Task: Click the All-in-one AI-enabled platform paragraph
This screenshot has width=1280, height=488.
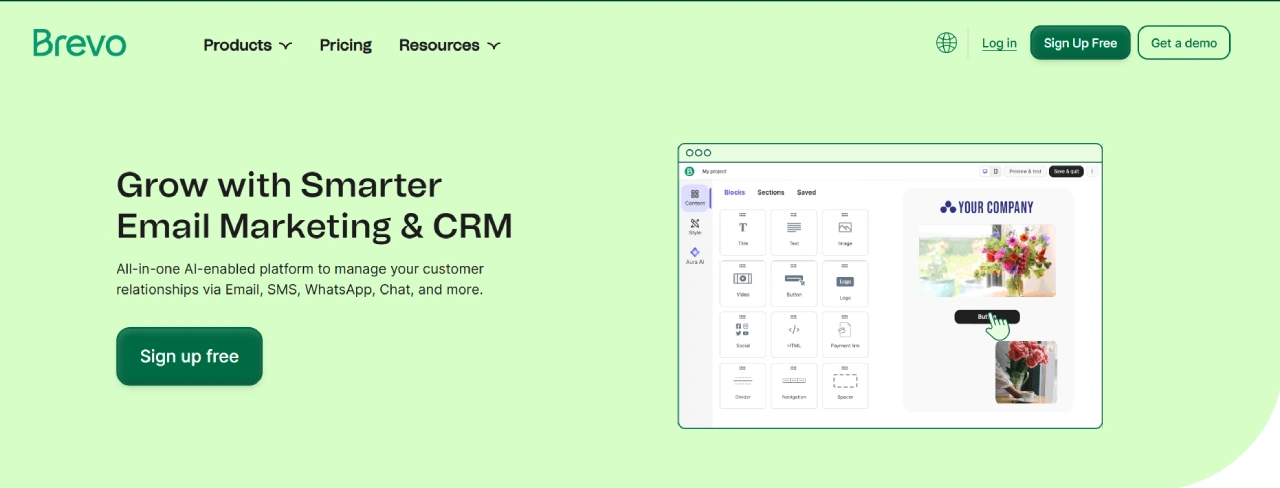Action: pyautogui.click(x=300, y=279)
